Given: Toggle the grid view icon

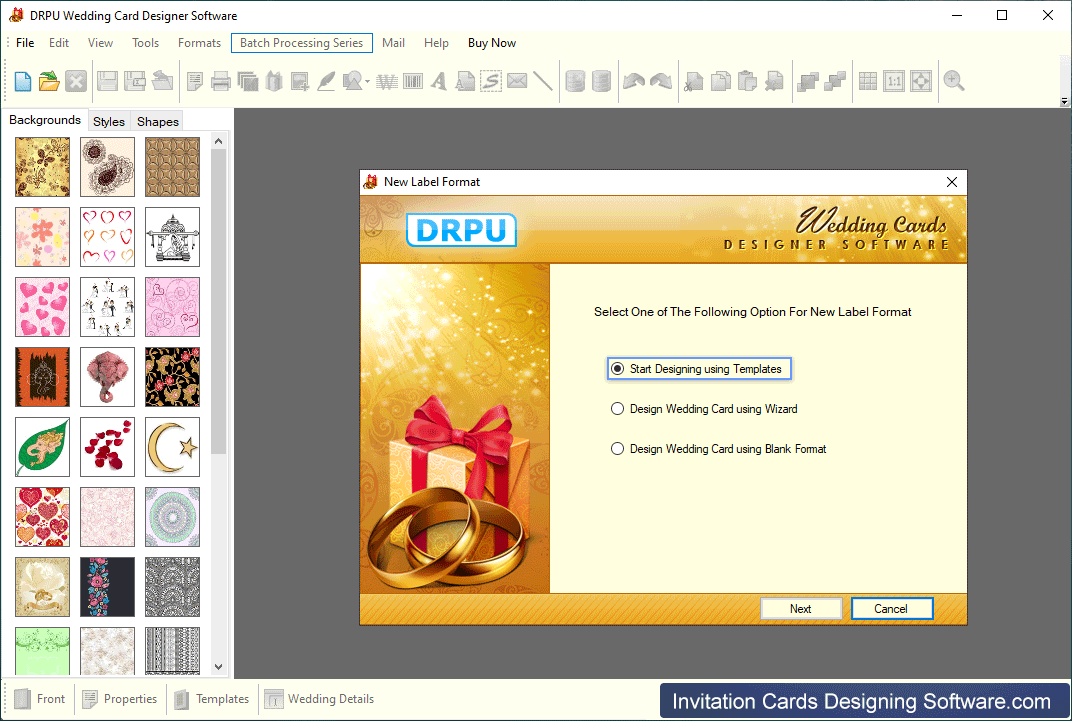Looking at the screenshot, I should [868, 81].
